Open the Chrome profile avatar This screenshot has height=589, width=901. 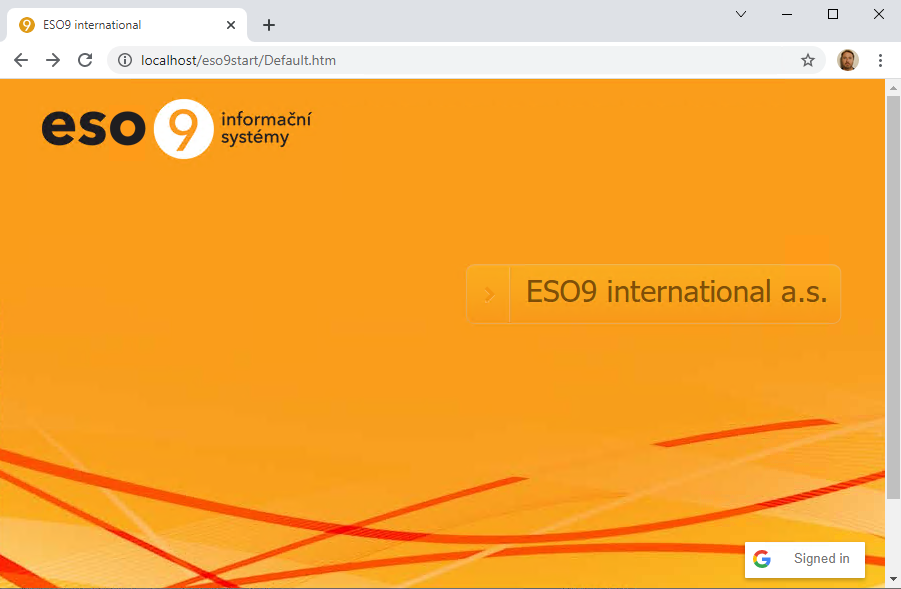[848, 60]
